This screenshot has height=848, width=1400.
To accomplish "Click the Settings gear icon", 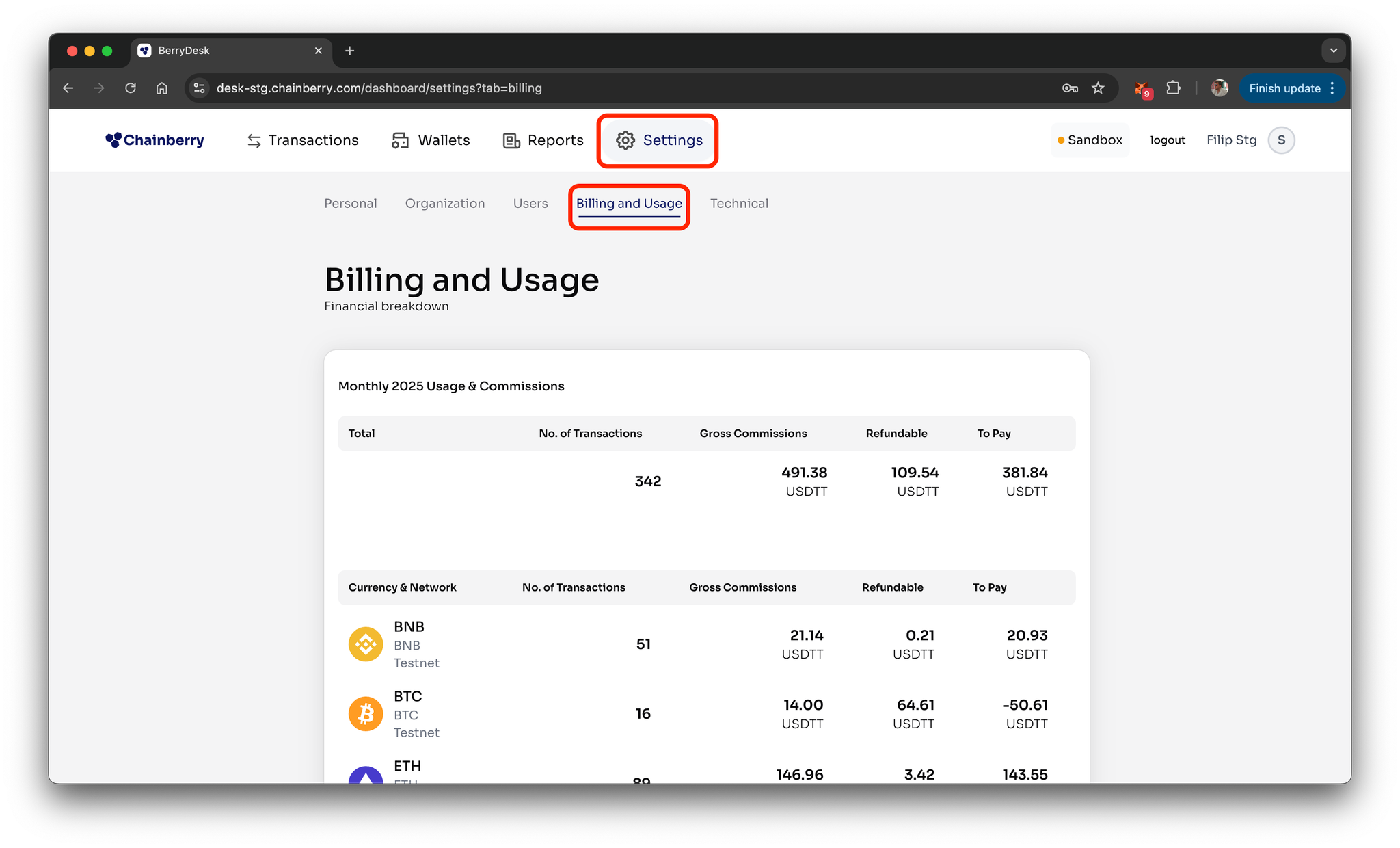I will 625,140.
